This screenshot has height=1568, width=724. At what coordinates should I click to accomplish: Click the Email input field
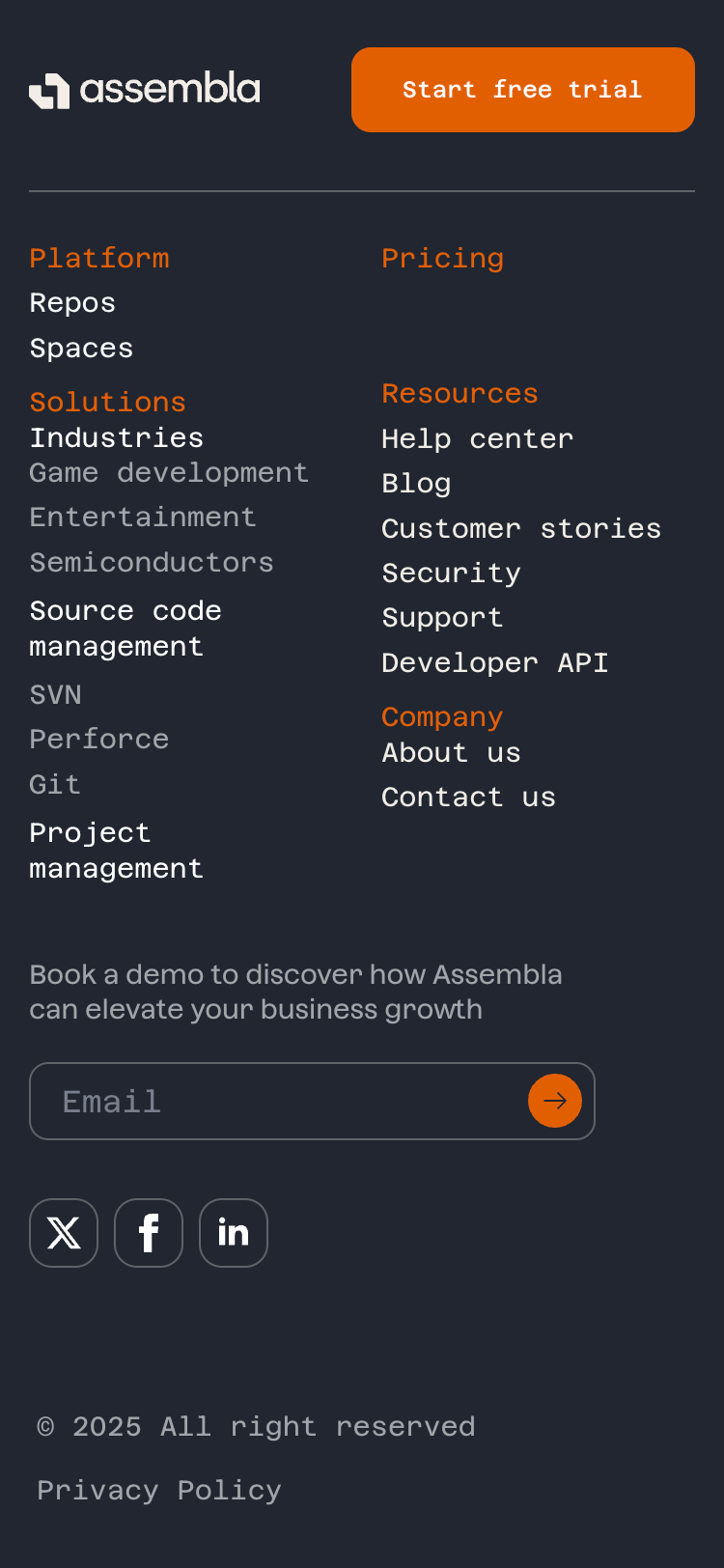241,1101
